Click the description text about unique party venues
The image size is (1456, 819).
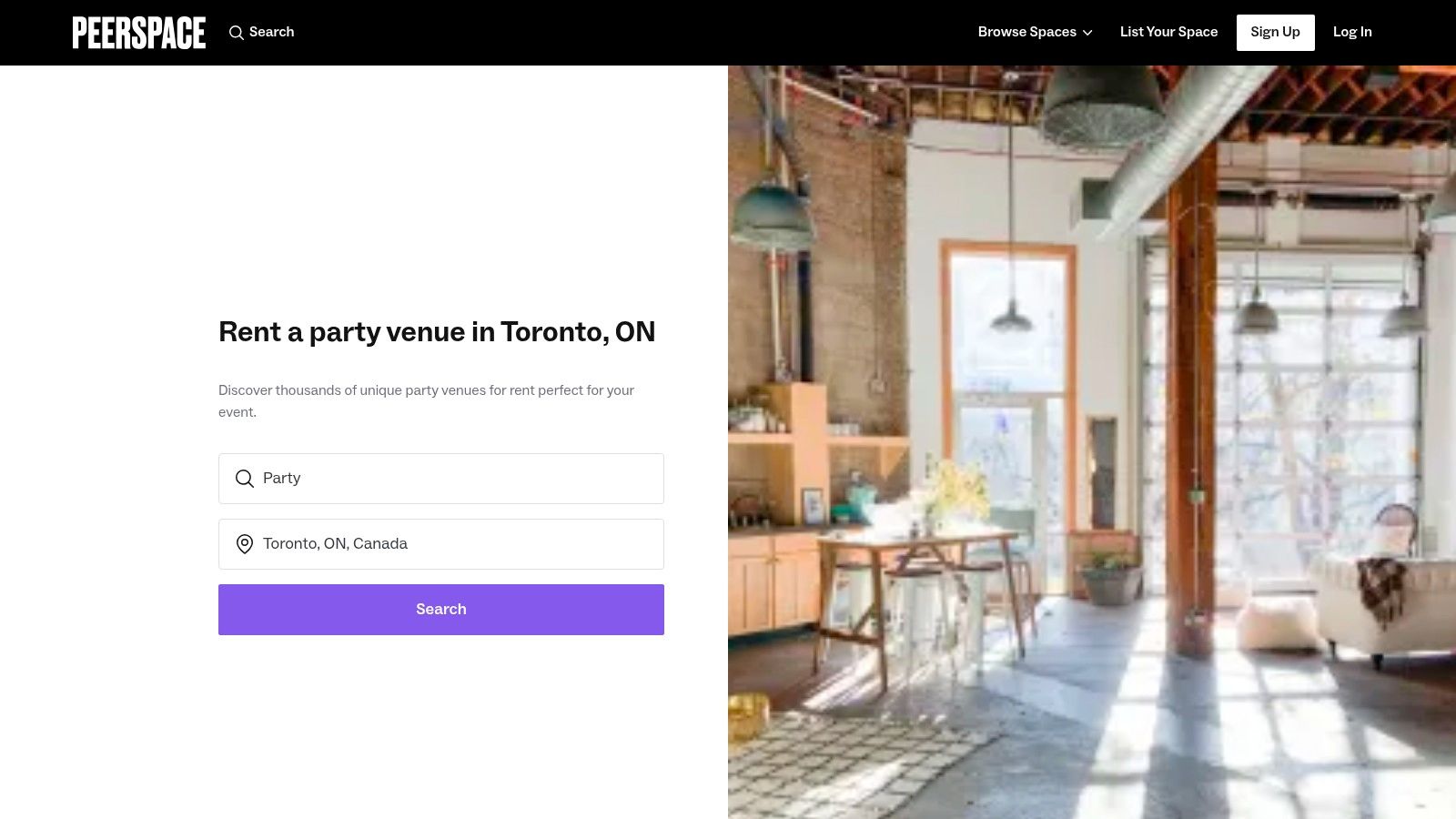pyautogui.click(x=426, y=400)
